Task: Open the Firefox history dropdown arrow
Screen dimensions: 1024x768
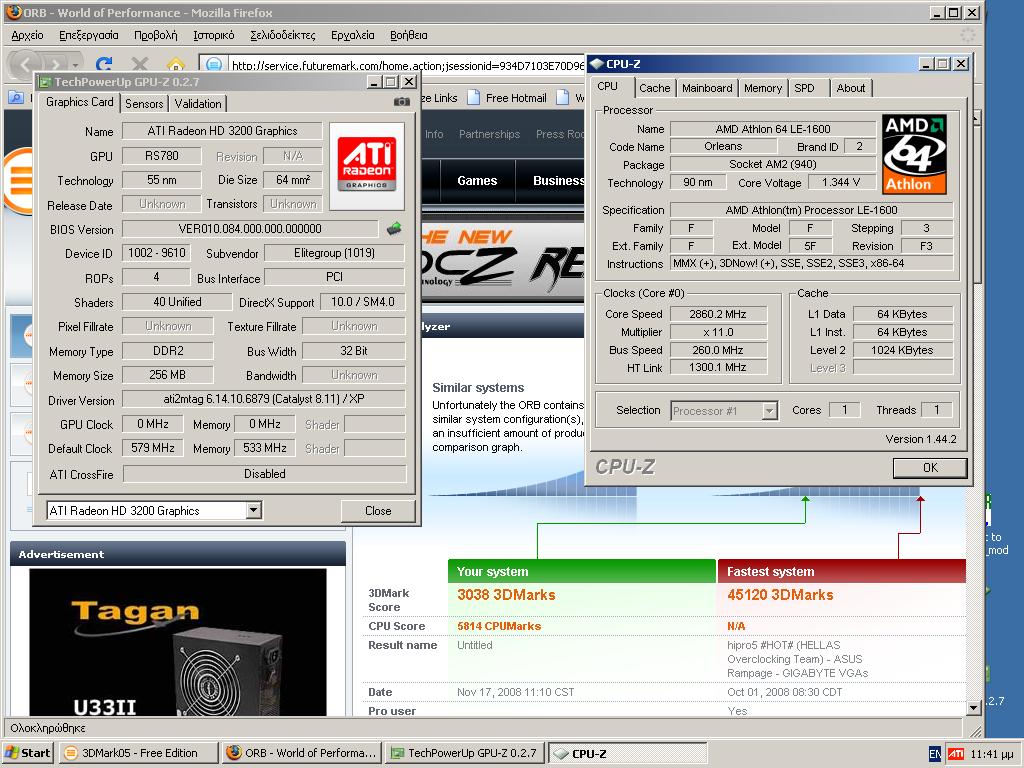Action: click(75, 65)
